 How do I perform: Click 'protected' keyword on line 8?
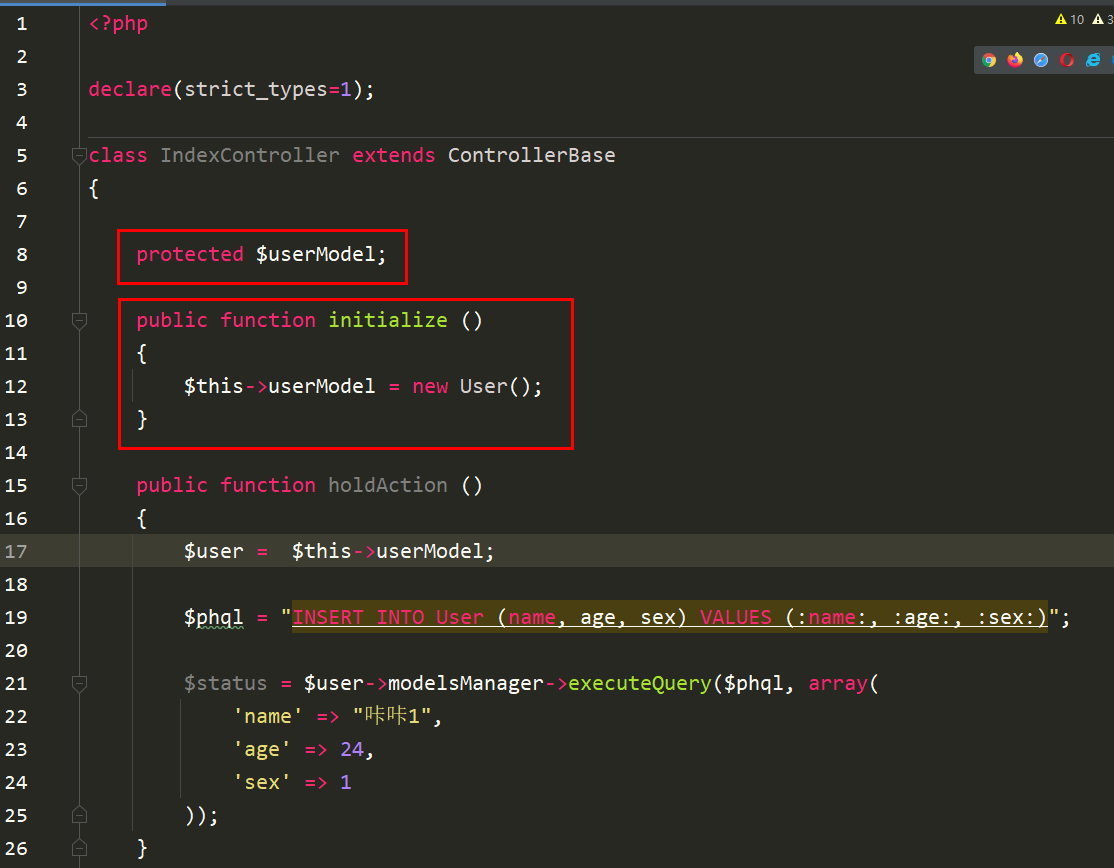coord(190,254)
